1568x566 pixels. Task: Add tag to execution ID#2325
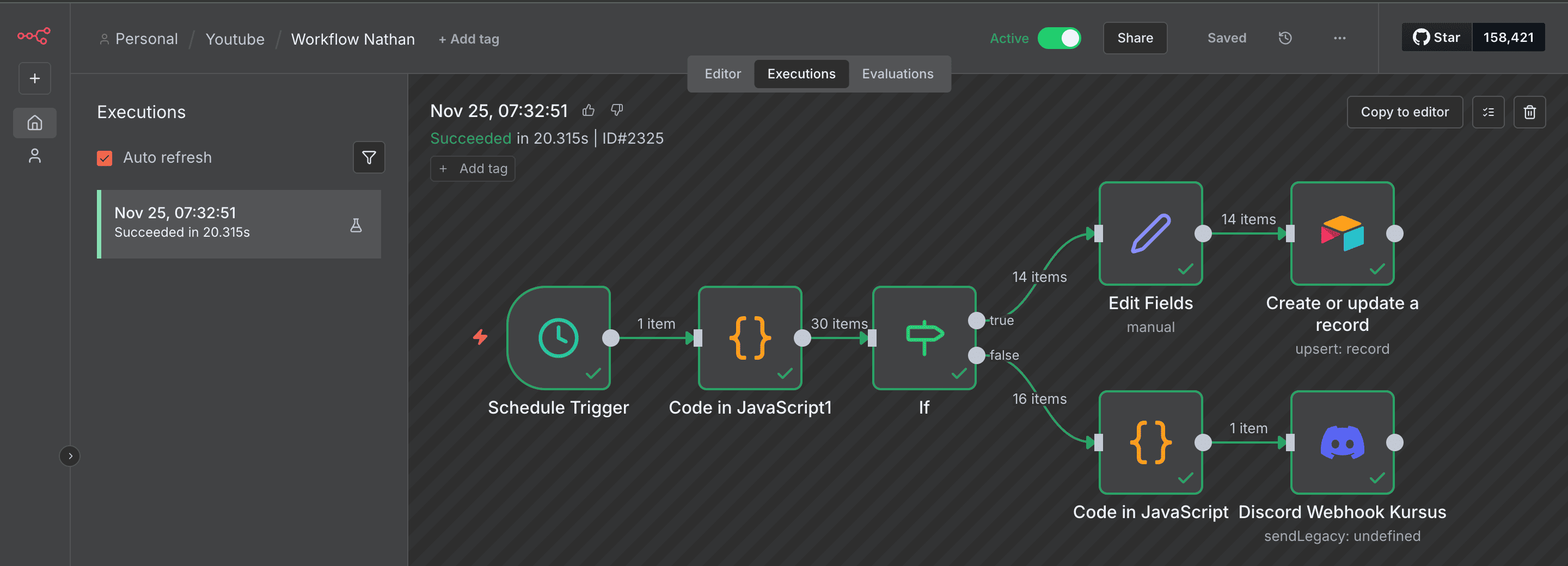tap(473, 169)
